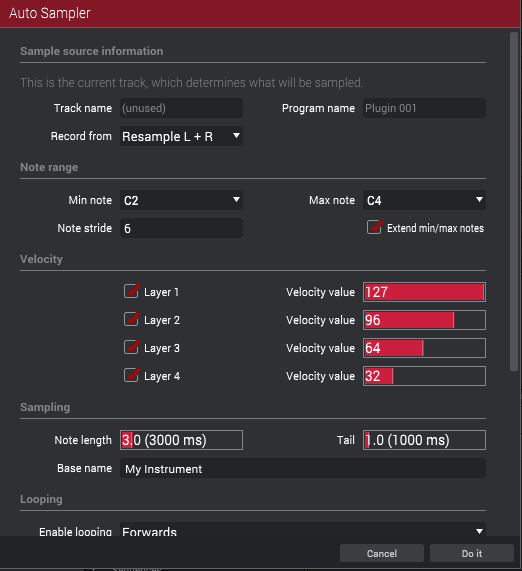Open the Max note dropdown showing C4
Screen dimensions: 522x571
424,200
